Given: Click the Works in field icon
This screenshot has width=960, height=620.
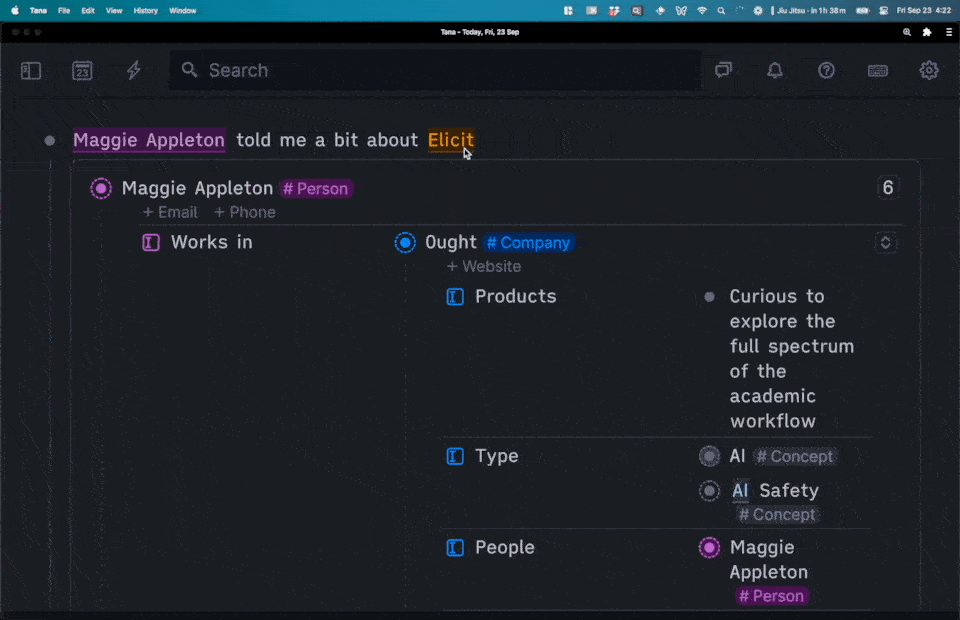Looking at the screenshot, I should (151, 242).
